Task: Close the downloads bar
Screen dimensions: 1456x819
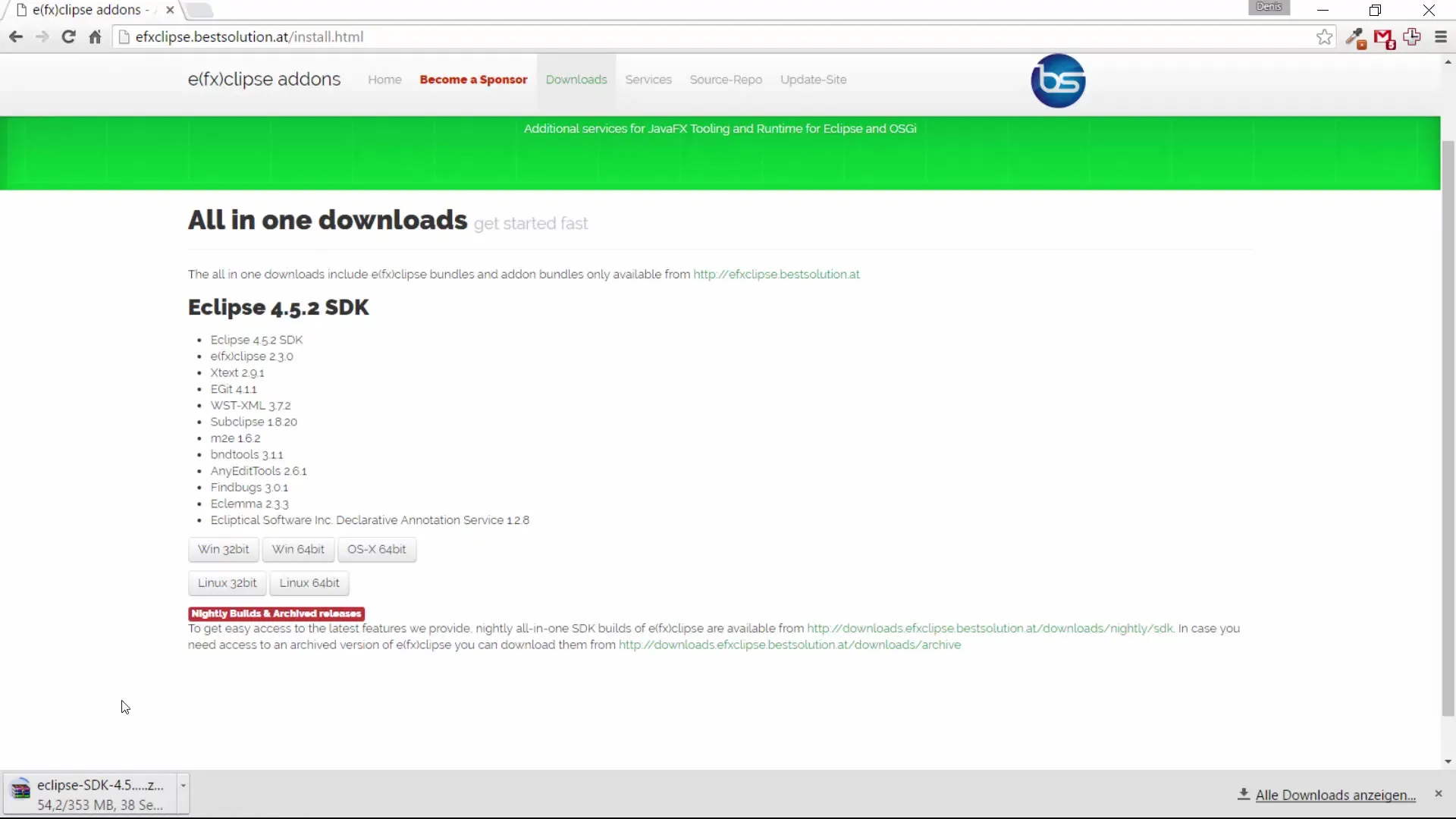Action: pos(1439,794)
